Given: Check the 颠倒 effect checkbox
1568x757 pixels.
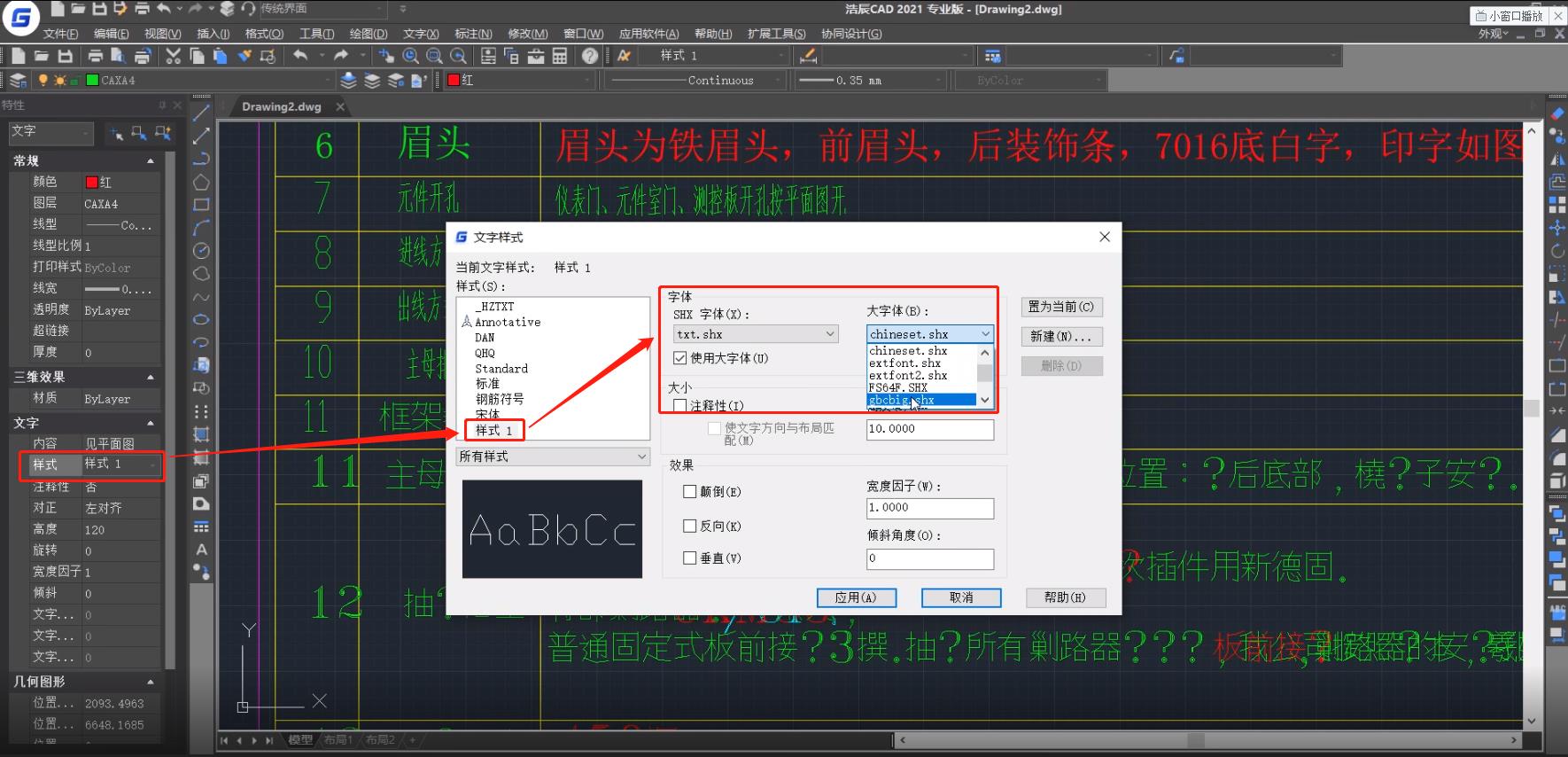Looking at the screenshot, I should (x=689, y=491).
